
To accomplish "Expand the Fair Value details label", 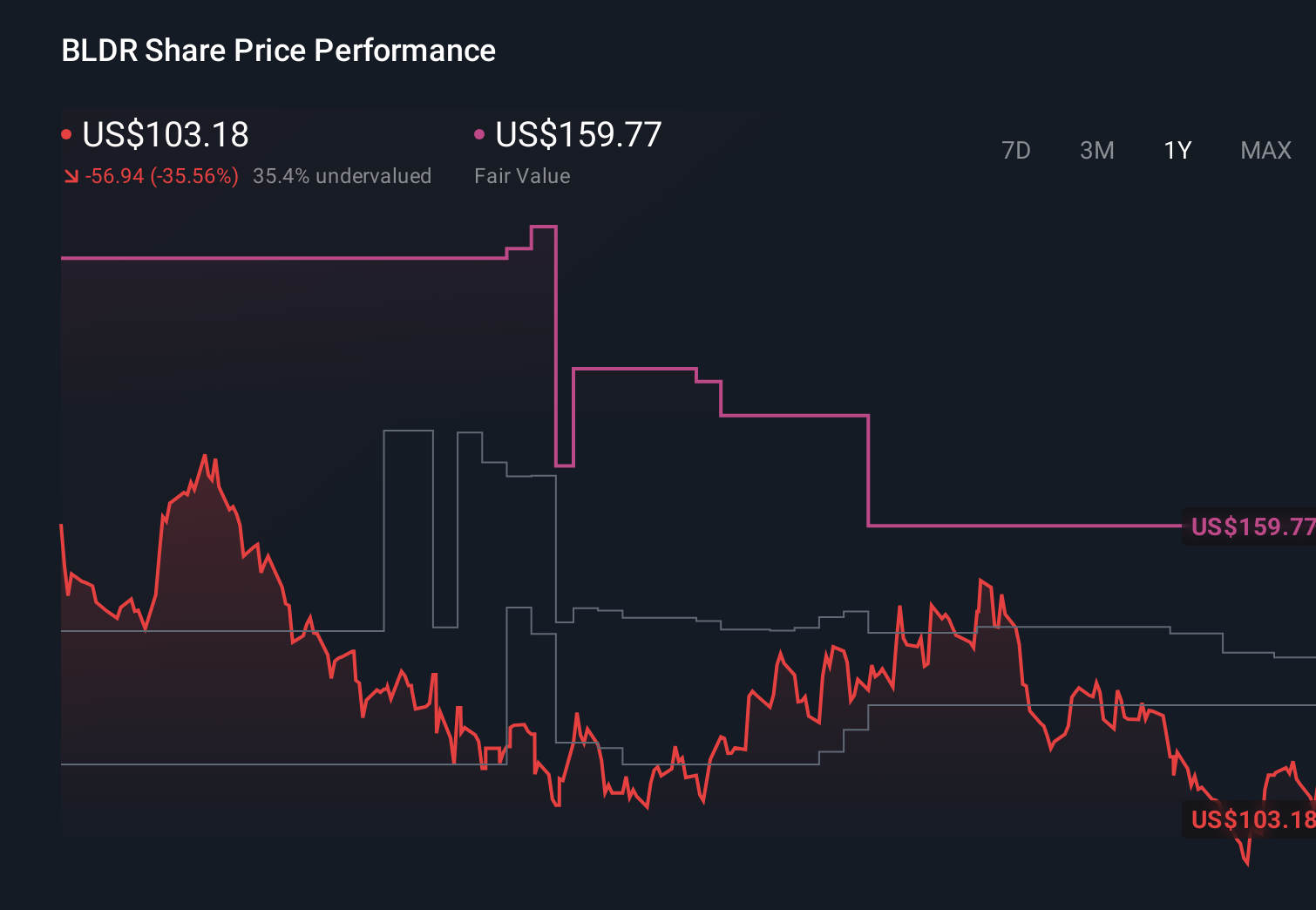I will pyautogui.click(x=522, y=175).
